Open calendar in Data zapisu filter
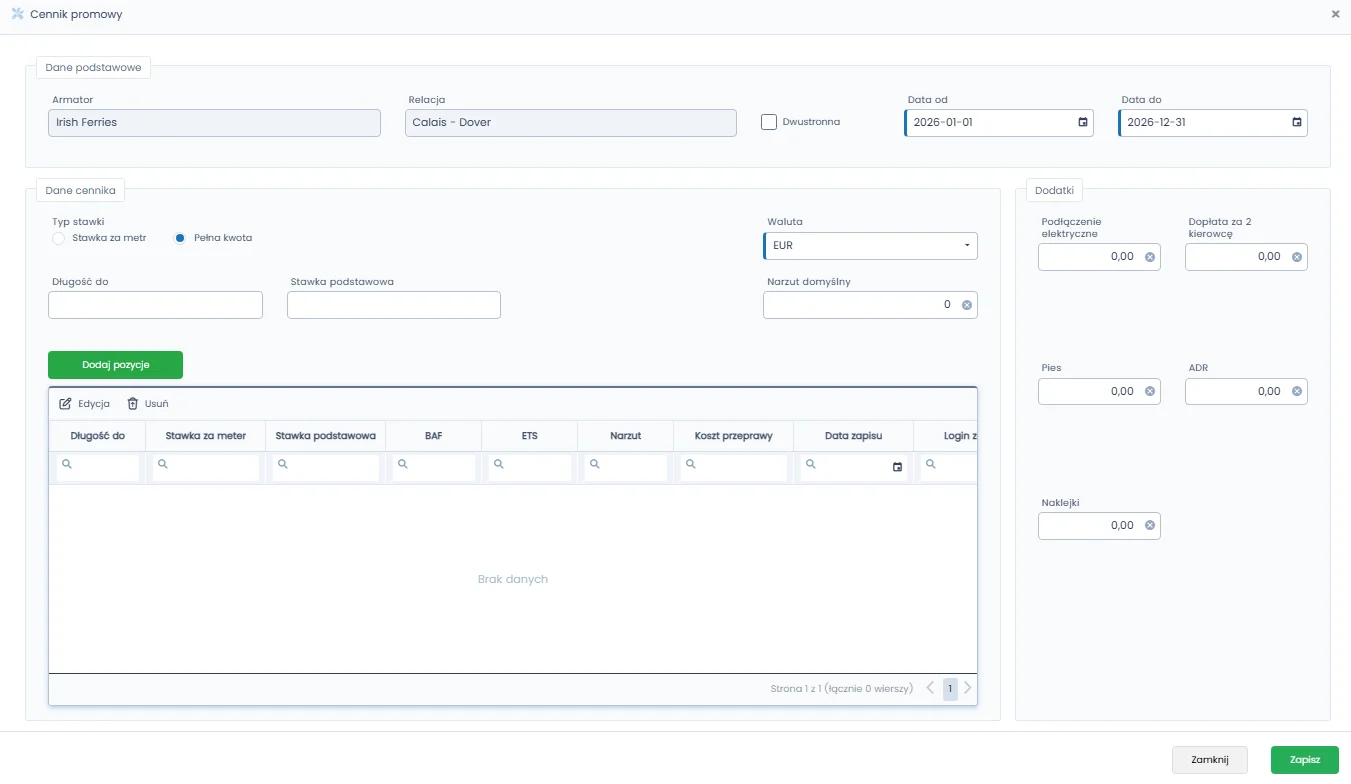The width and height of the screenshot is (1351, 784). click(897, 467)
